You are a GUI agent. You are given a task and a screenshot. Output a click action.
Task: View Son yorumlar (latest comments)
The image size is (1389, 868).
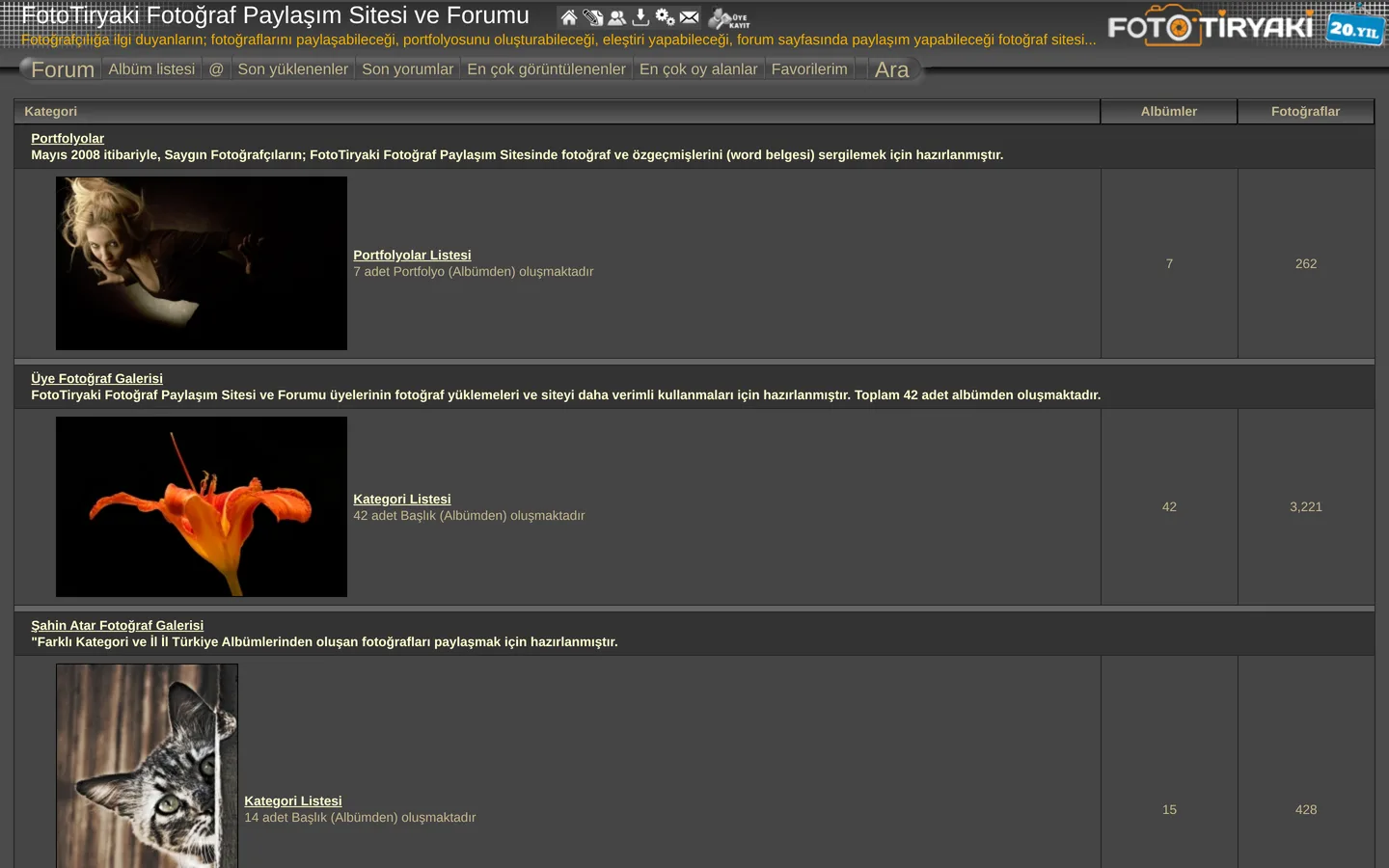click(x=408, y=69)
